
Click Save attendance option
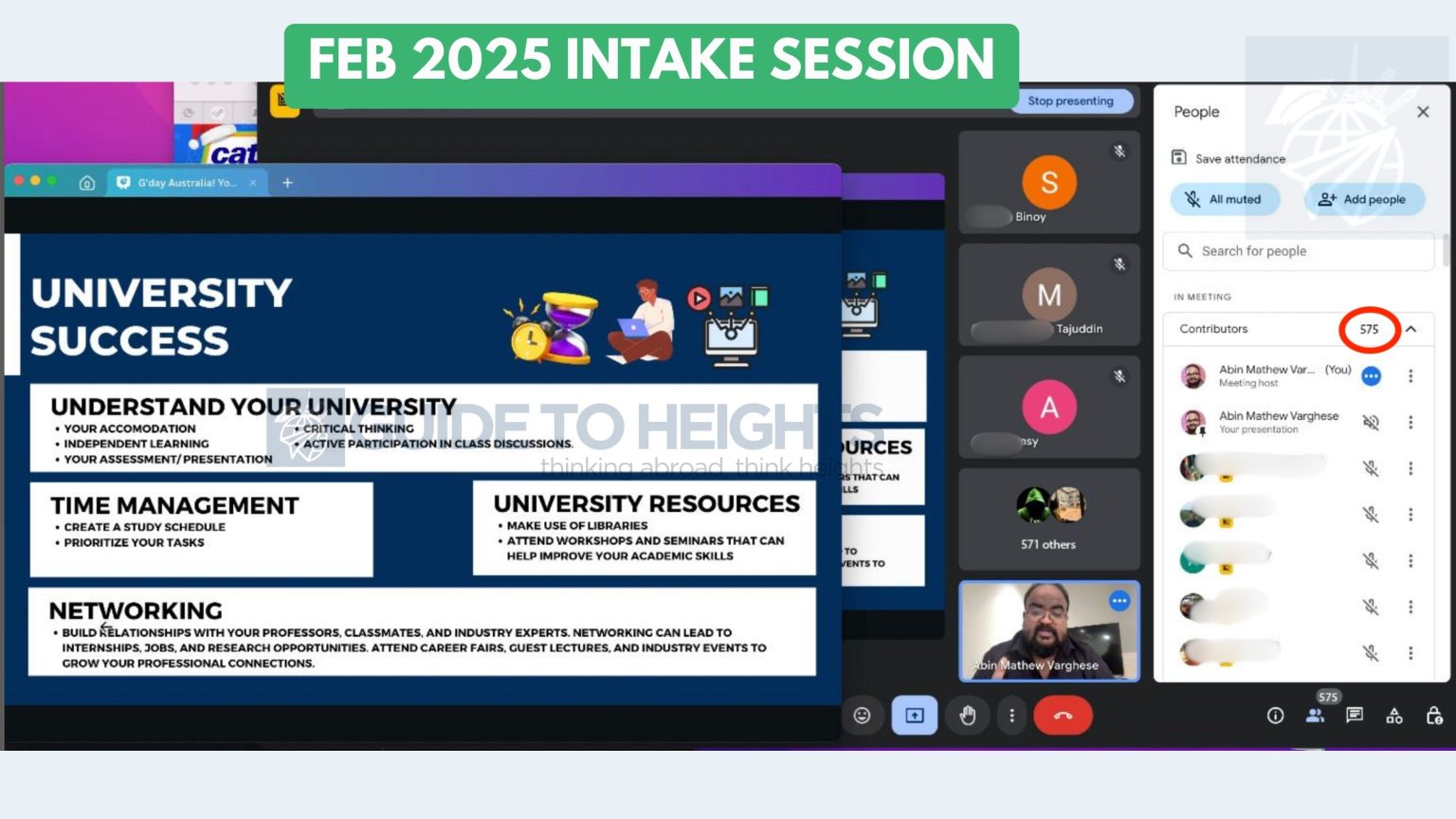point(1229,158)
